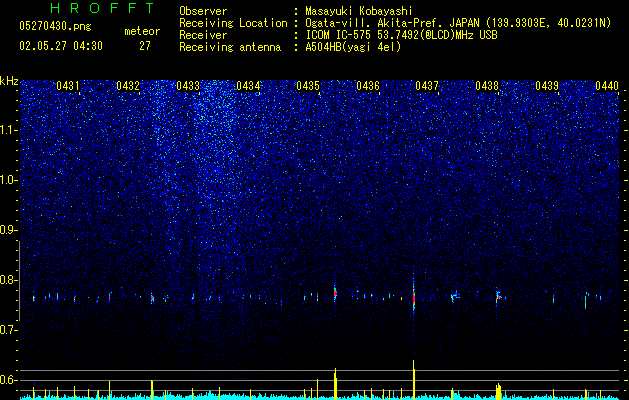
Task: Click the strong meteor echo just before 0437
Action: (x=414, y=297)
